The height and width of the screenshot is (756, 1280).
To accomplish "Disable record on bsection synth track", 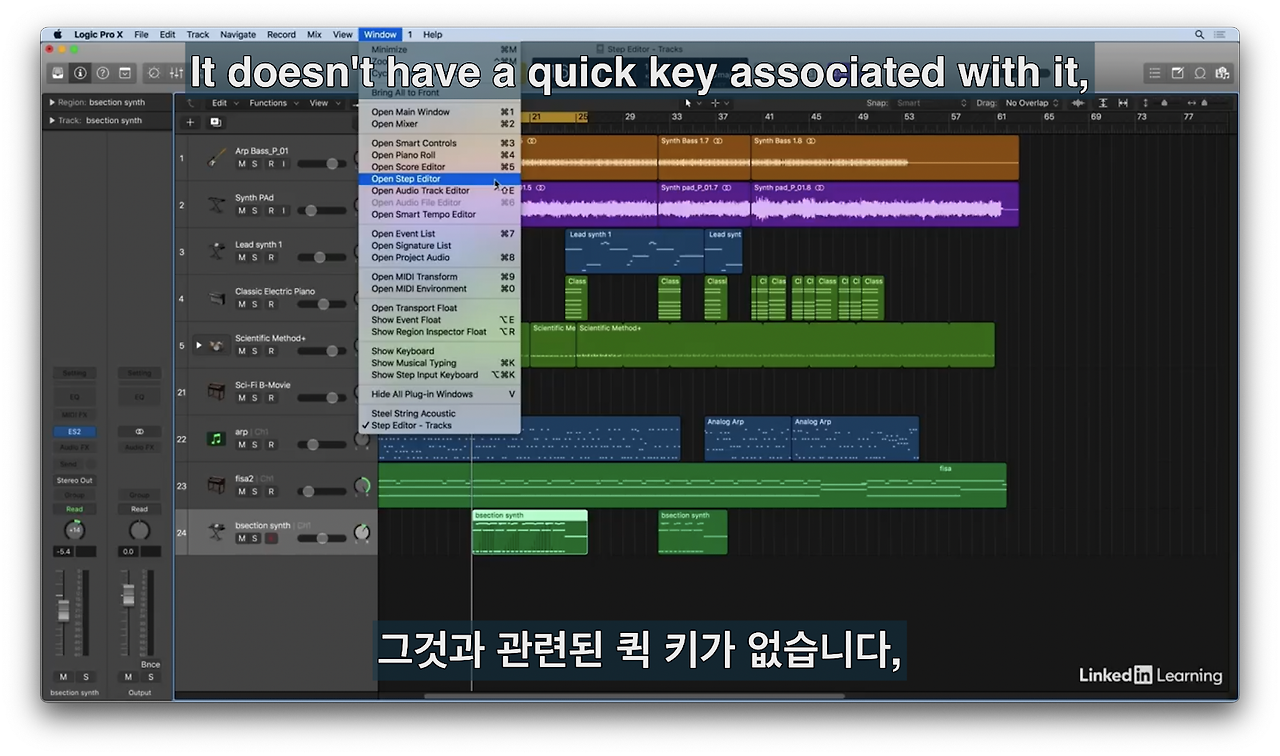I will (x=270, y=538).
